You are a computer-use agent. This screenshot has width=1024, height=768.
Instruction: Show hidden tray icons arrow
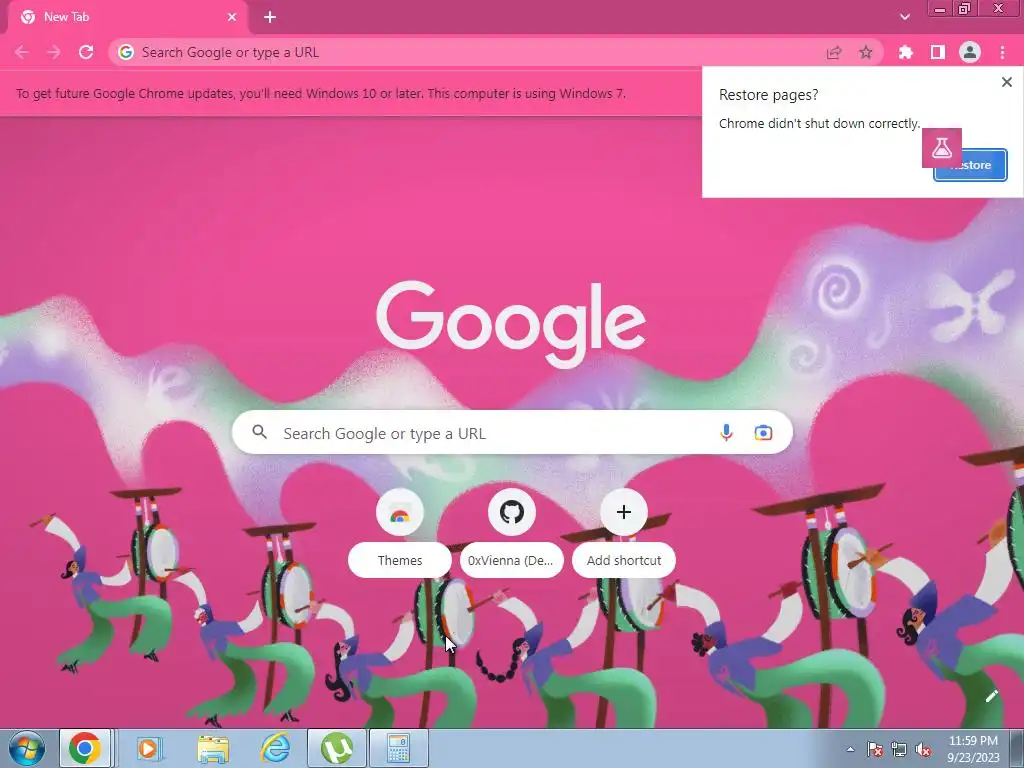click(x=850, y=750)
